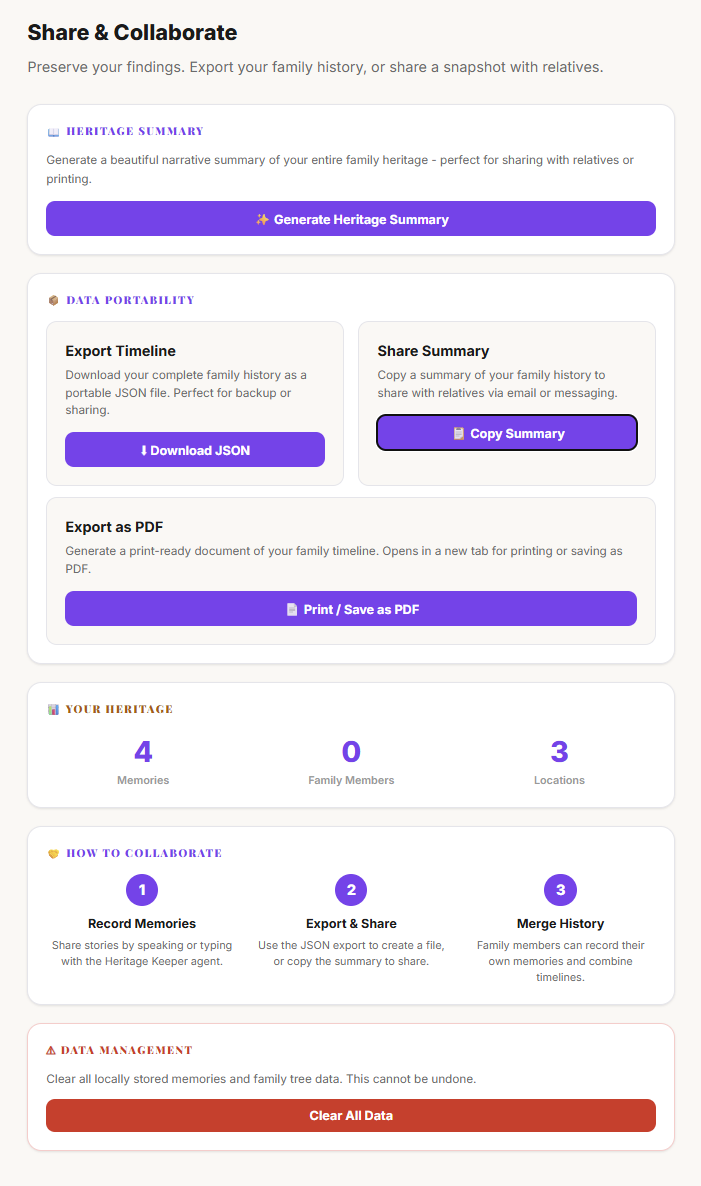Image resolution: width=701 pixels, height=1186 pixels.
Task: Click the Export Timeline card heading
Action: point(120,351)
